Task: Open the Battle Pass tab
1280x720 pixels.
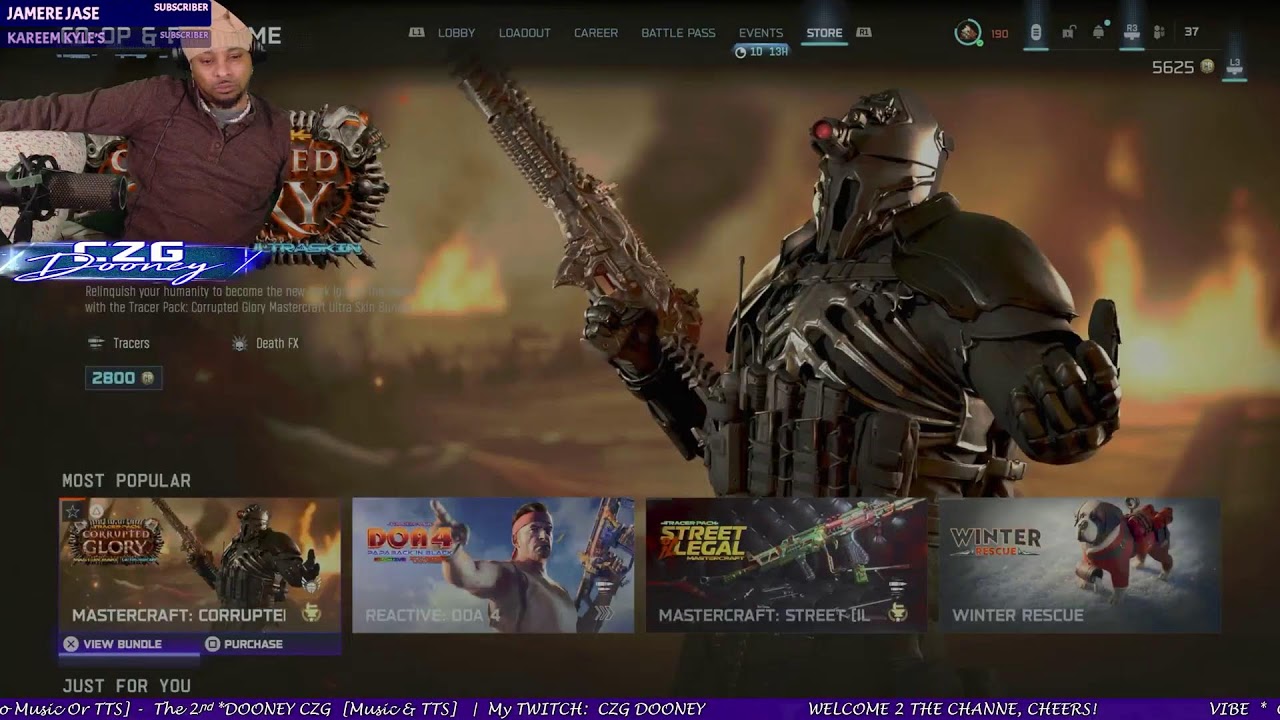Action: (x=678, y=33)
